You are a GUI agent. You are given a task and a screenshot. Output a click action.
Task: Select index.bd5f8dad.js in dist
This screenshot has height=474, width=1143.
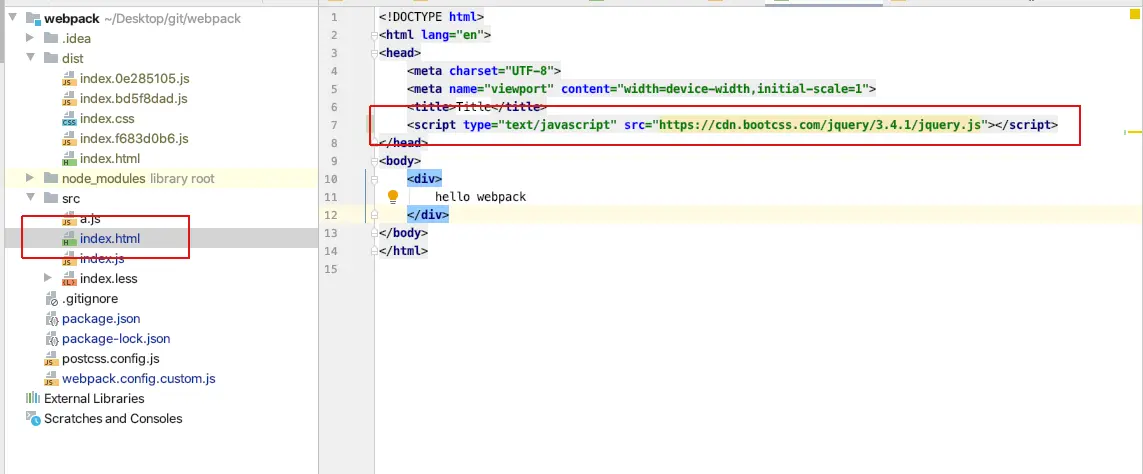pos(133,98)
